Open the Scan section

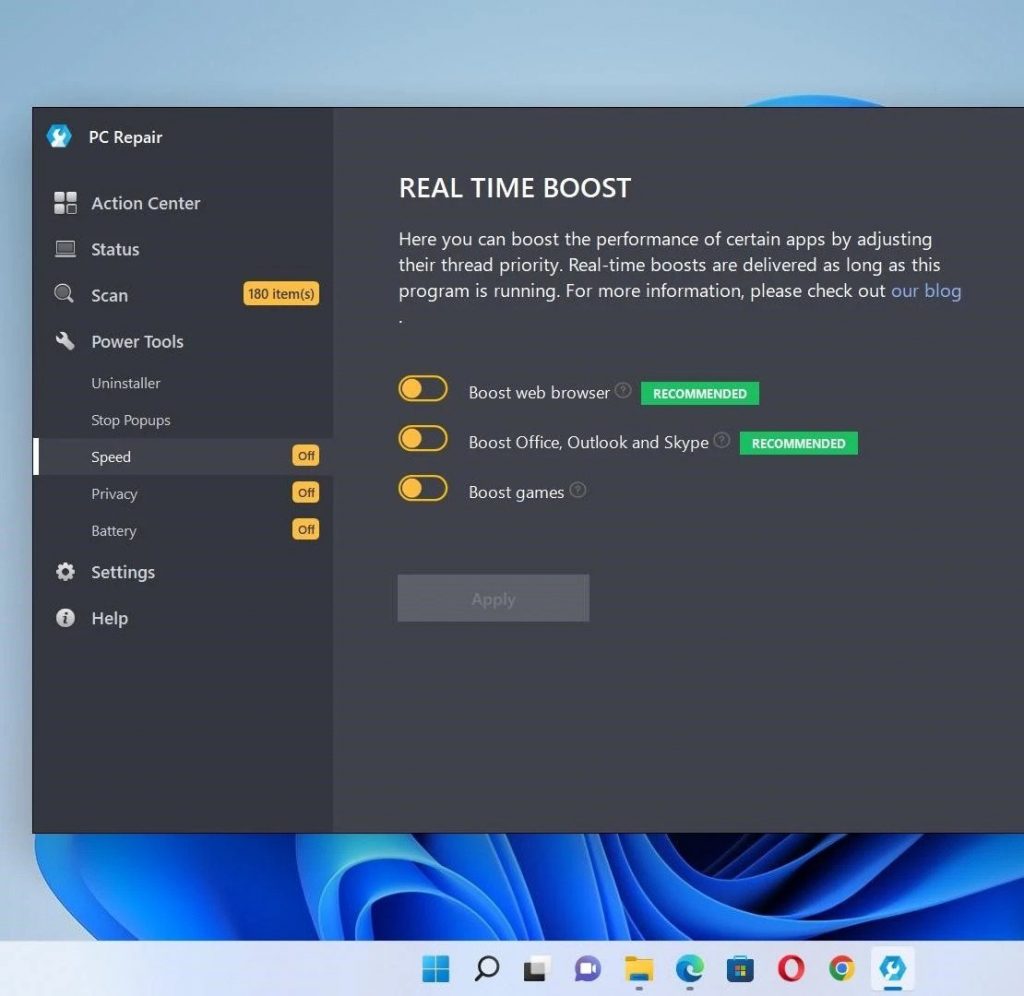109,295
